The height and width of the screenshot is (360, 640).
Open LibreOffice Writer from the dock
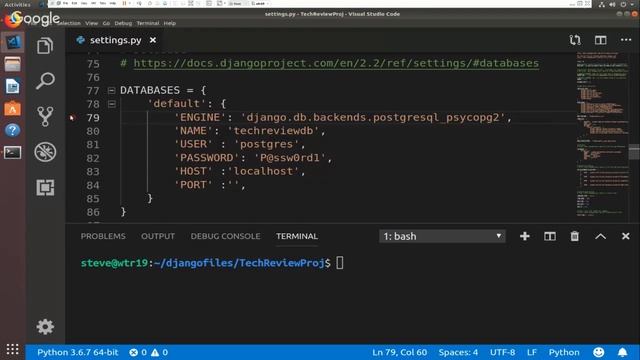[x=12, y=86]
